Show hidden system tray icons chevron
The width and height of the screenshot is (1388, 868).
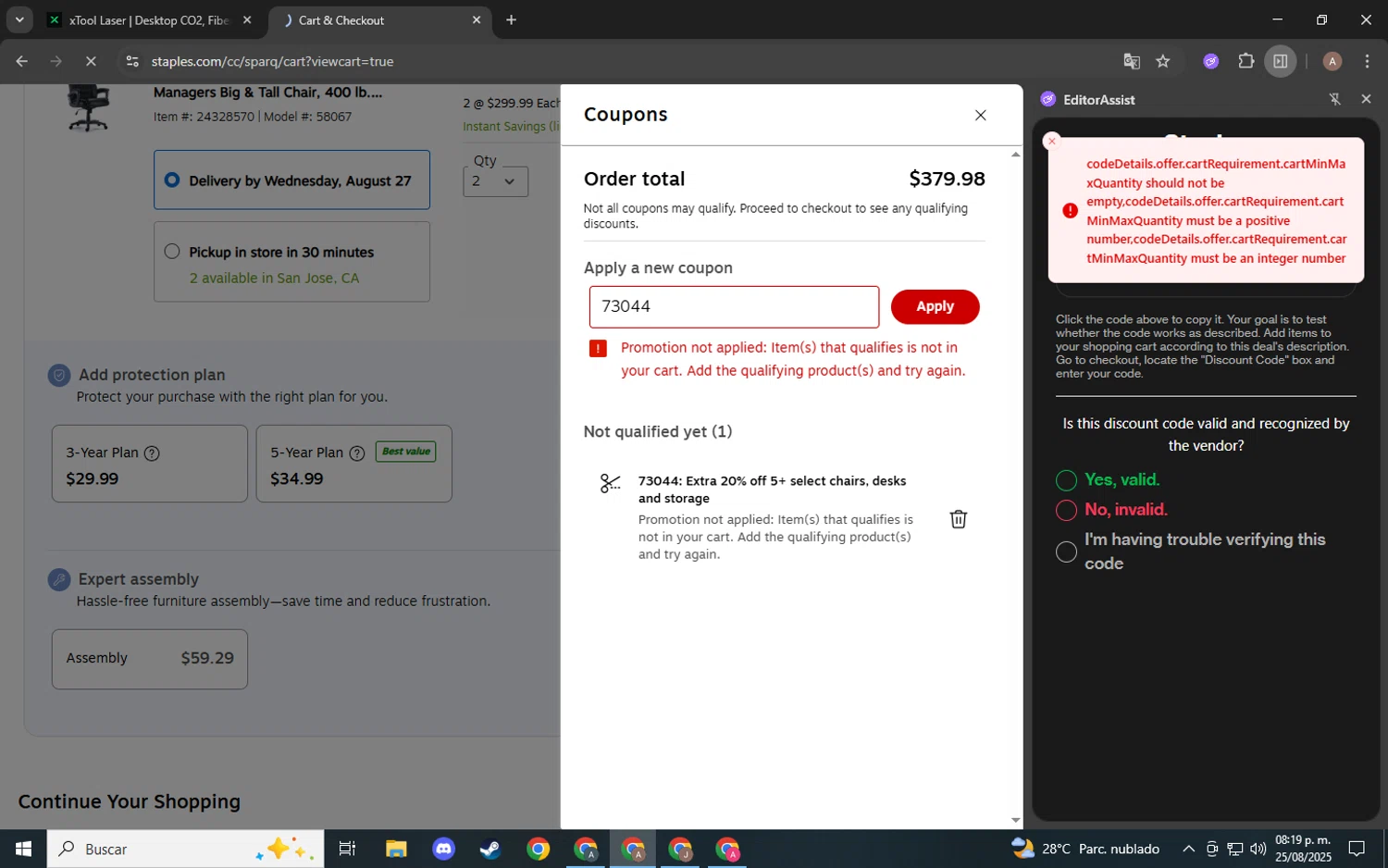1188,849
